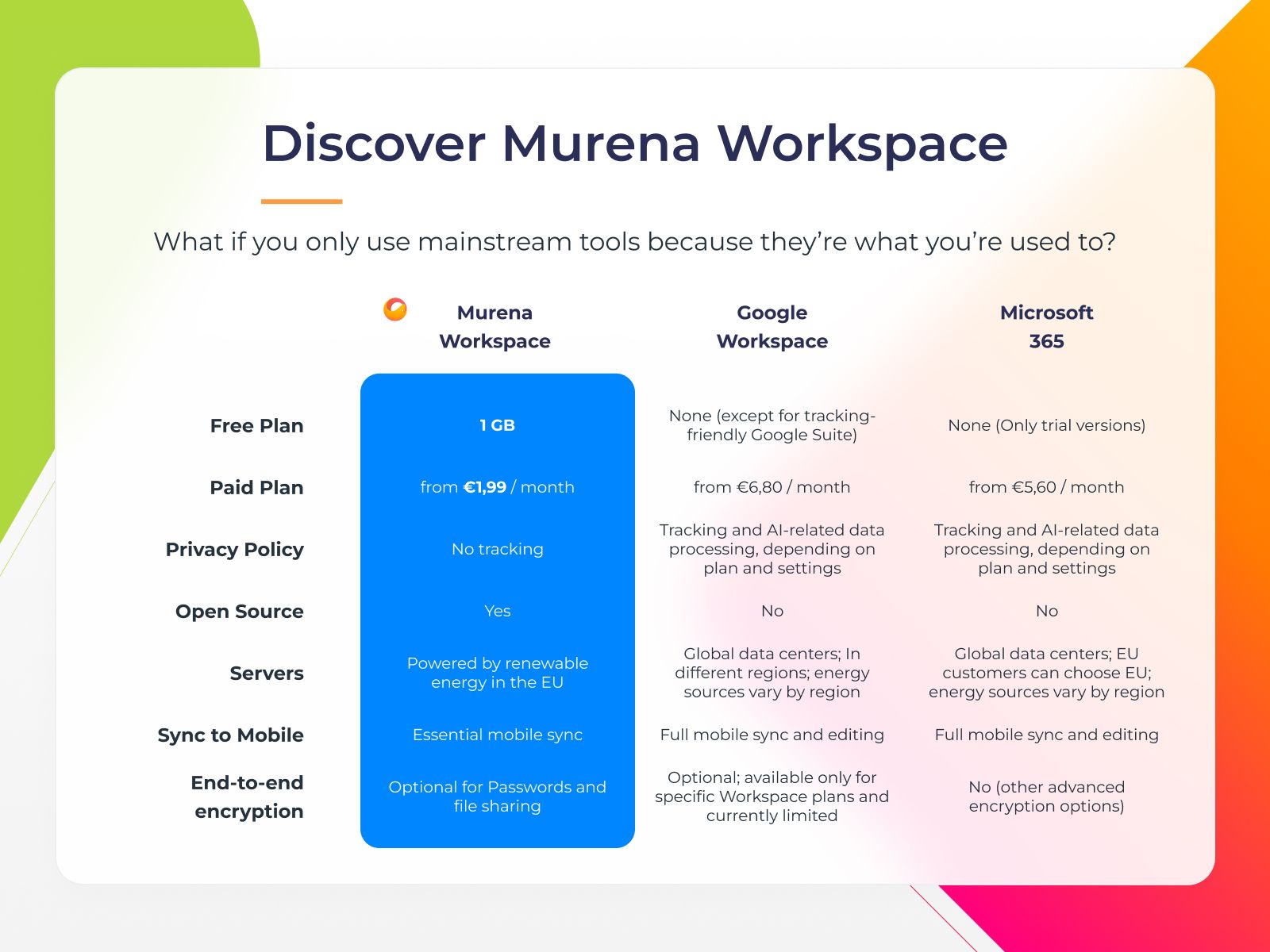Click the Essential mobile sync cell
Screen dimensions: 1270x952
(x=497, y=735)
